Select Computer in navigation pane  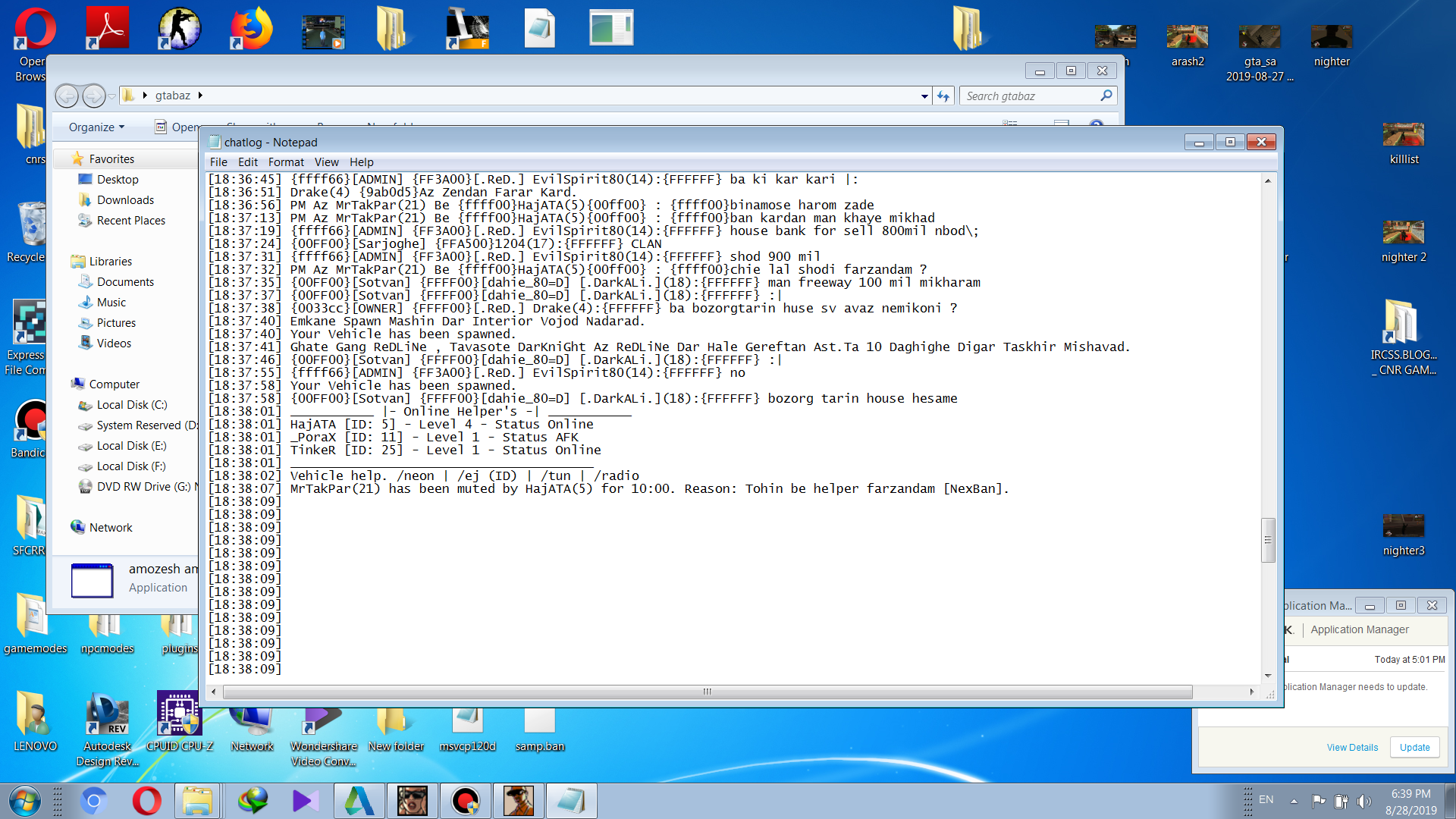click(x=114, y=384)
